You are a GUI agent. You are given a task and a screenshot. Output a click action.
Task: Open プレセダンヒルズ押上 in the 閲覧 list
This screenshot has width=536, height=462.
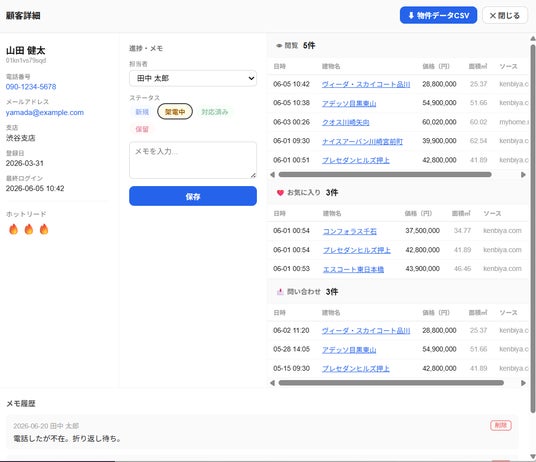pos(356,160)
